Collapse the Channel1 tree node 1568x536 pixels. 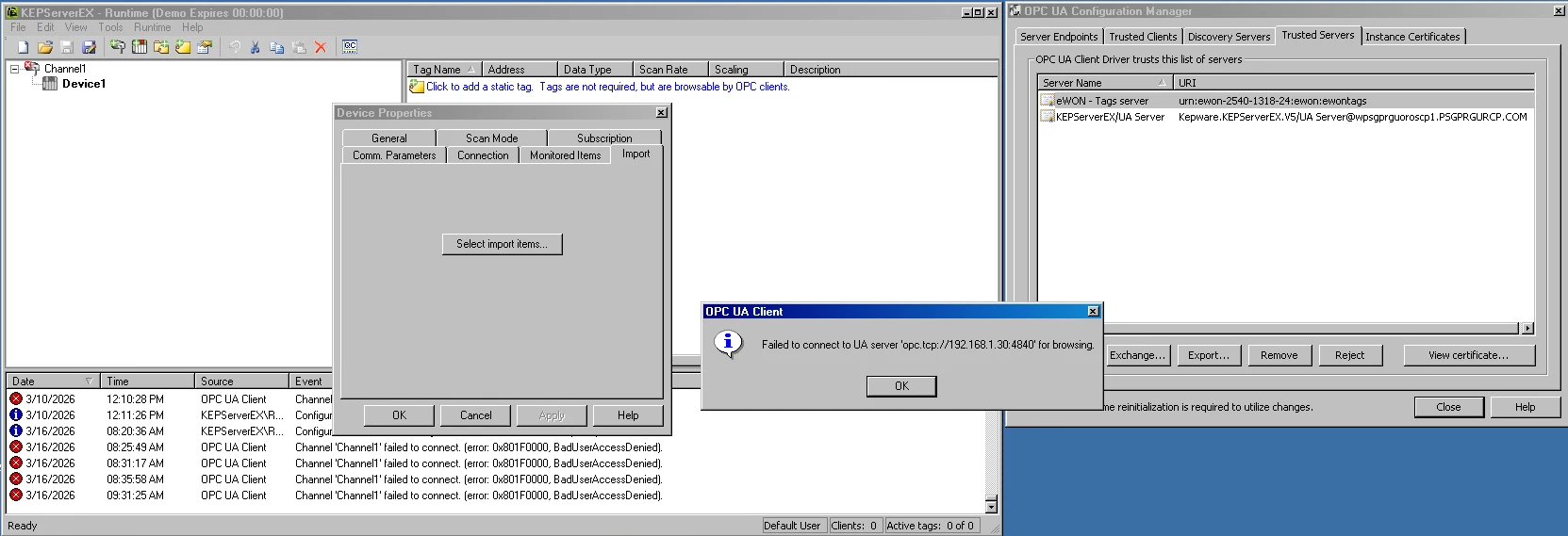pyautogui.click(x=14, y=69)
